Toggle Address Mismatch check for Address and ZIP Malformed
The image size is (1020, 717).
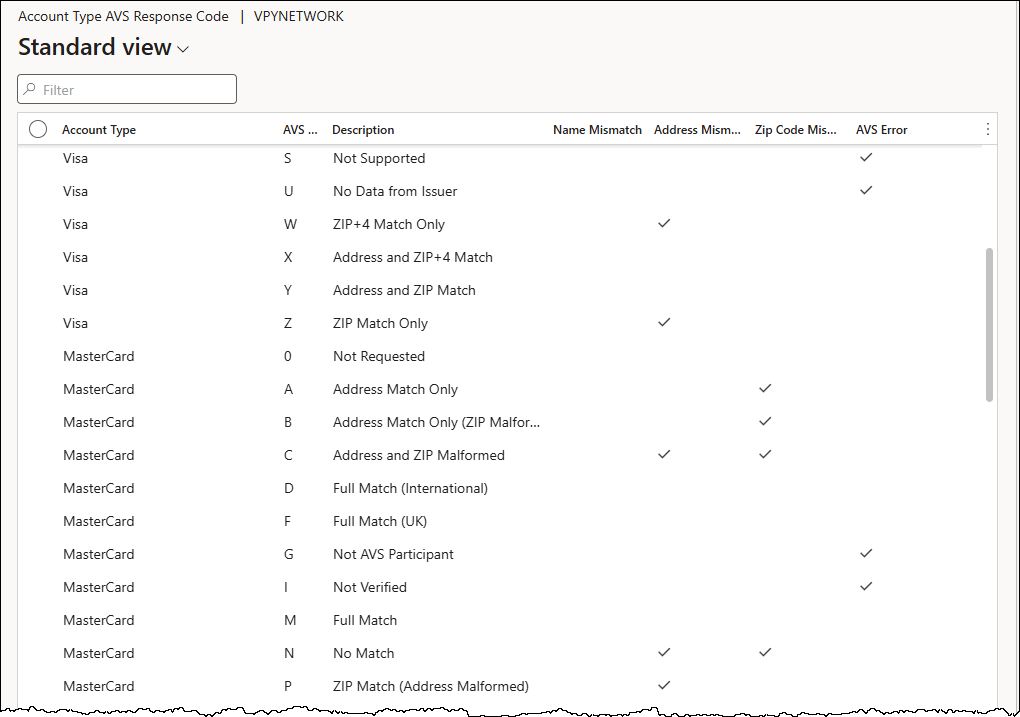pos(664,454)
